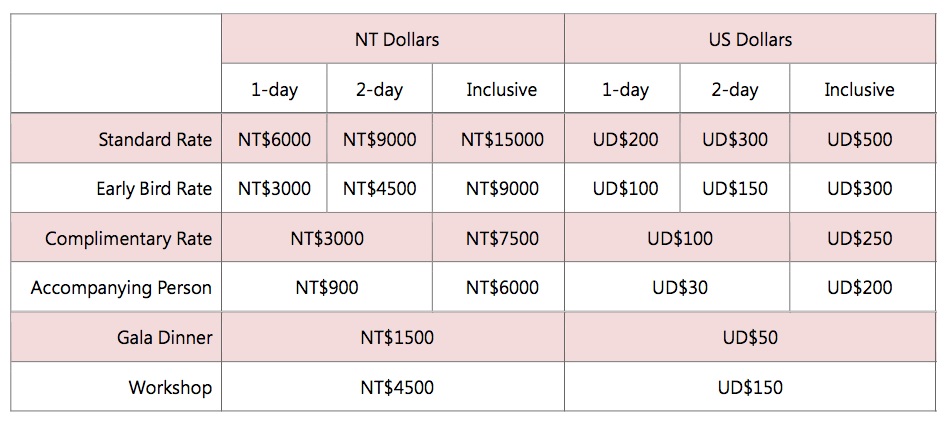Click the US Dollars header cell
The height and width of the screenshot is (433, 947).
click(x=750, y=39)
